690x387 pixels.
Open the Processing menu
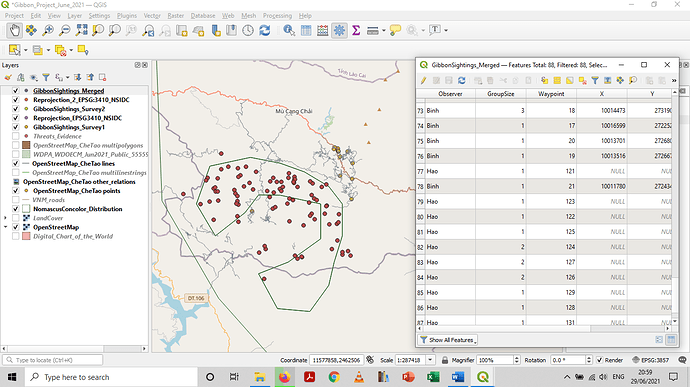click(x=277, y=15)
